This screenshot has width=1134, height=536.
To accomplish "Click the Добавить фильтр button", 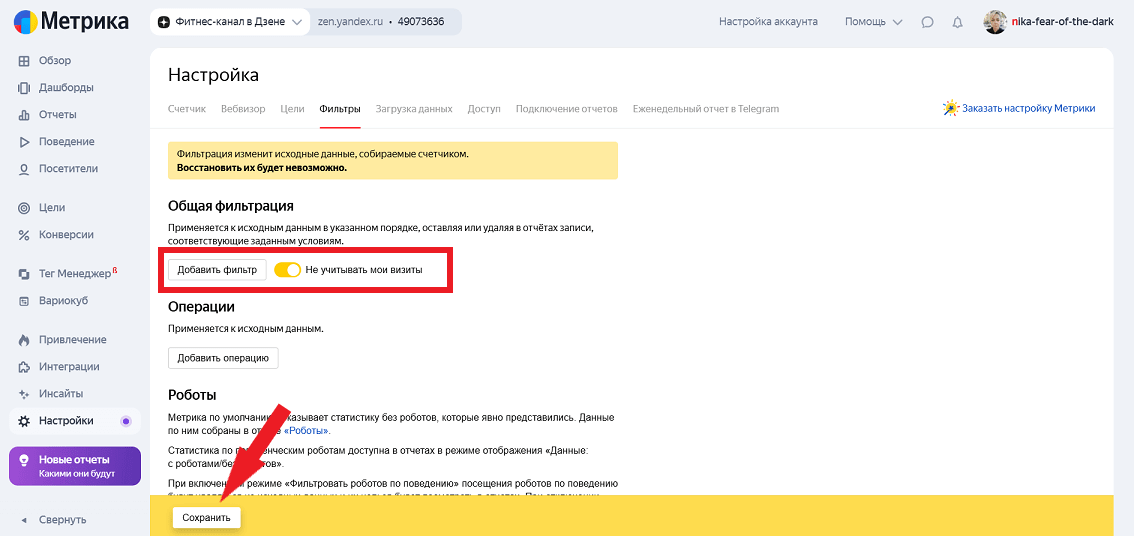I will coord(217,270).
